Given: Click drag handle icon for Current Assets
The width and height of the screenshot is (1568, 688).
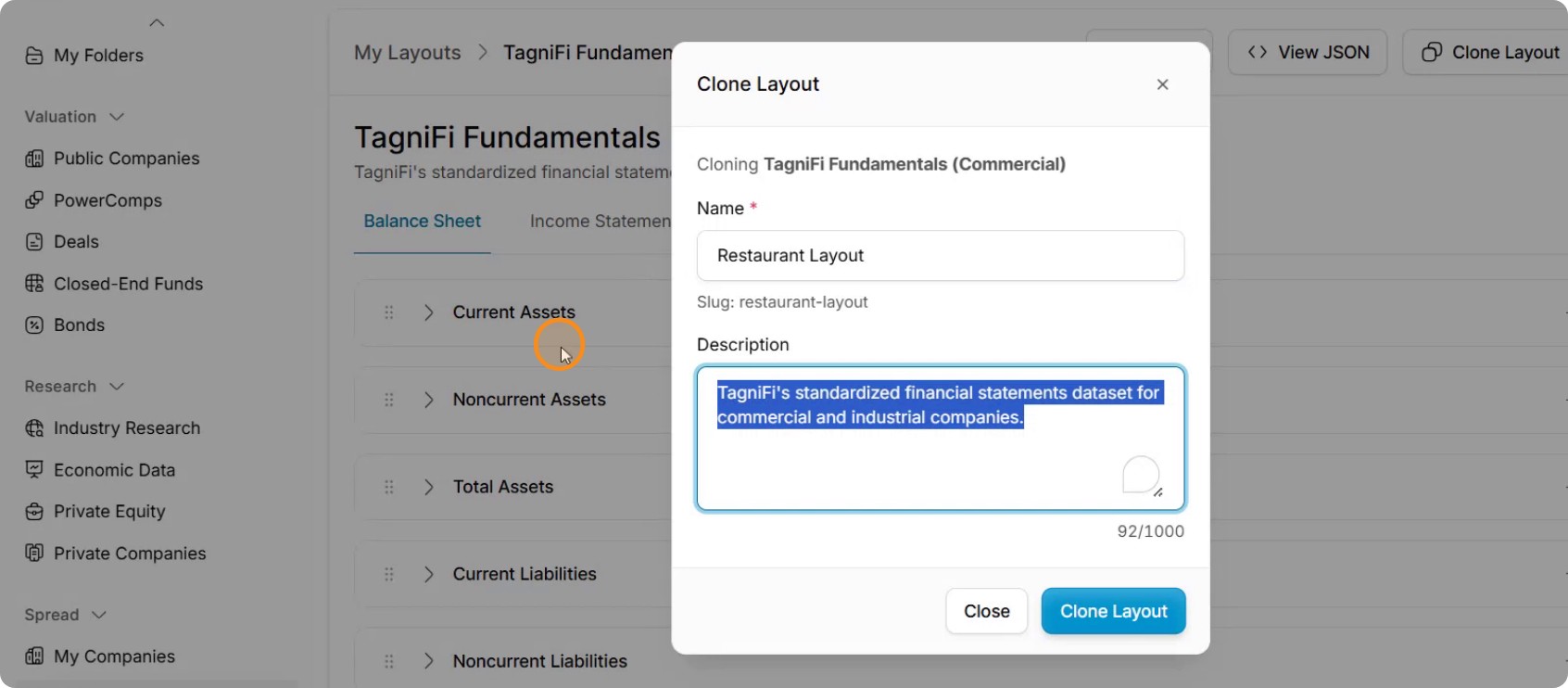Looking at the screenshot, I should [389, 312].
